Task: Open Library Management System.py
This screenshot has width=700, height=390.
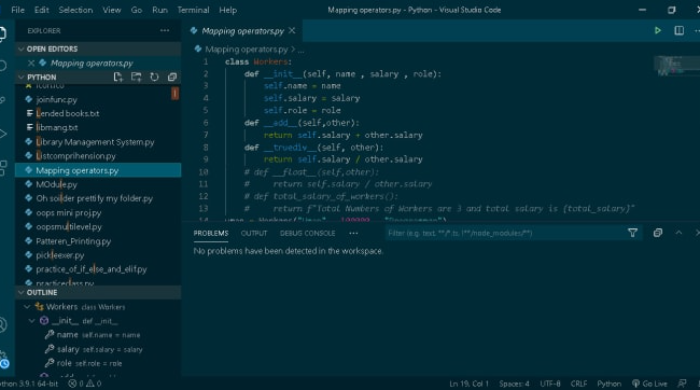Action: click(x=98, y=142)
